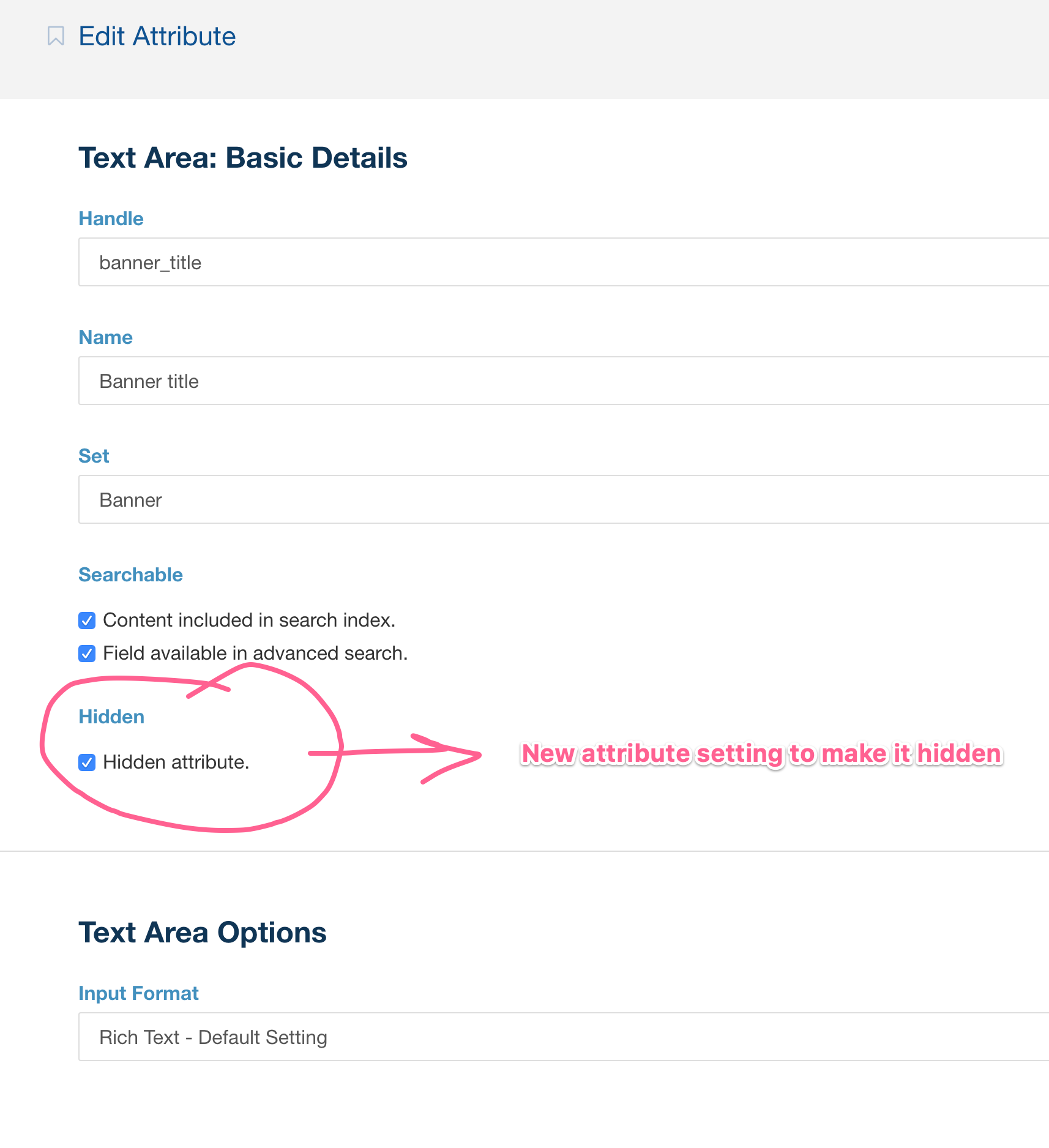The width and height of the screenshot is (1049, 1148).
Task: Click the Searchable section heading
Action: pos(130,575)
